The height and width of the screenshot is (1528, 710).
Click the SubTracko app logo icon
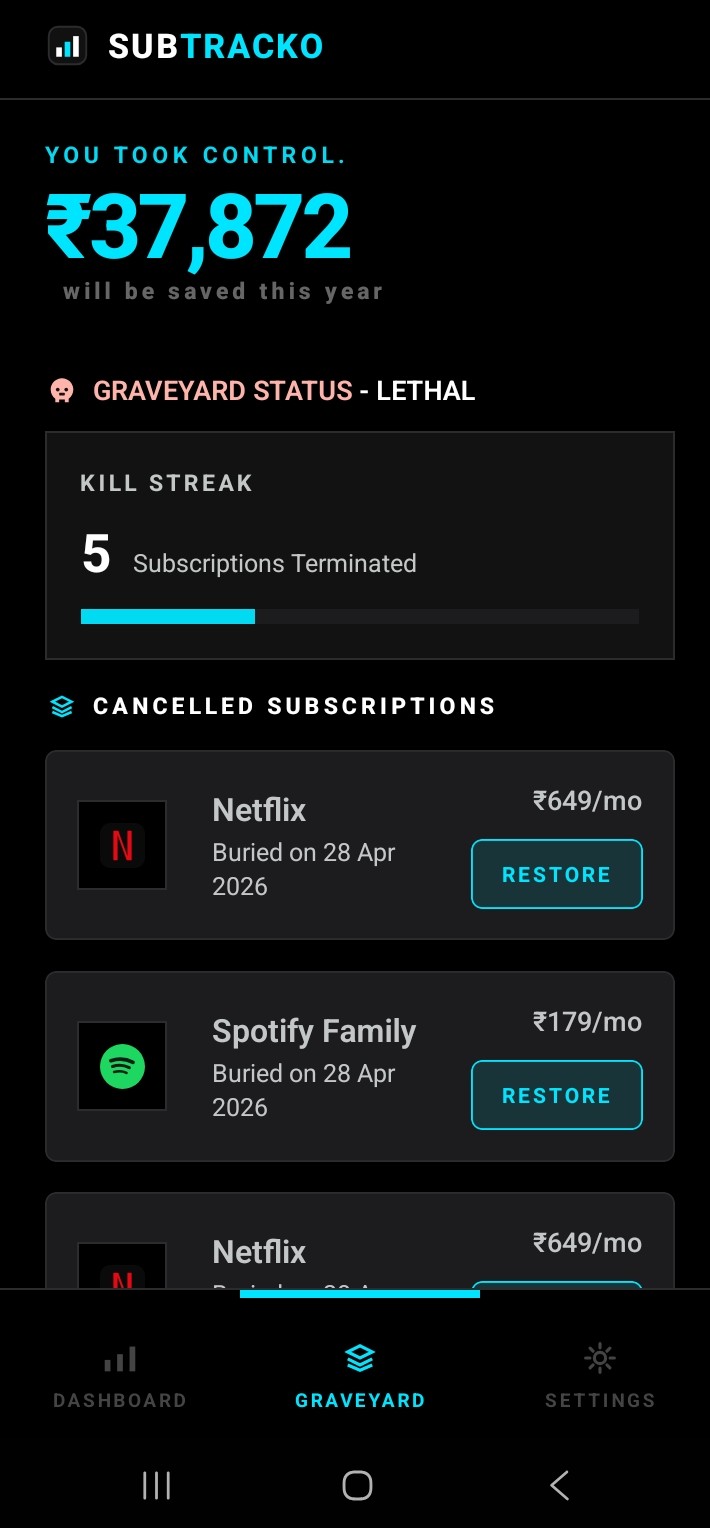67,46
